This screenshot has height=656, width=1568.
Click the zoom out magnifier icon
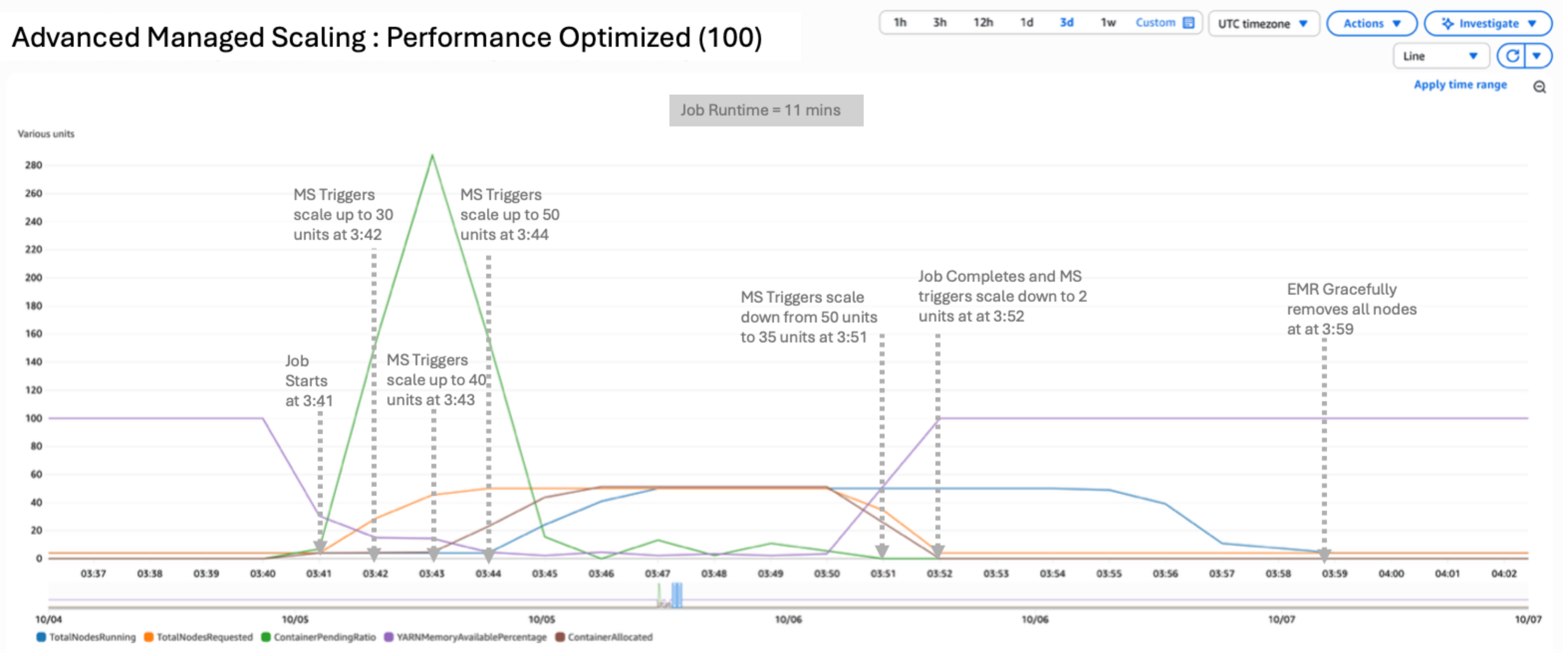[x=1540, y=88]
